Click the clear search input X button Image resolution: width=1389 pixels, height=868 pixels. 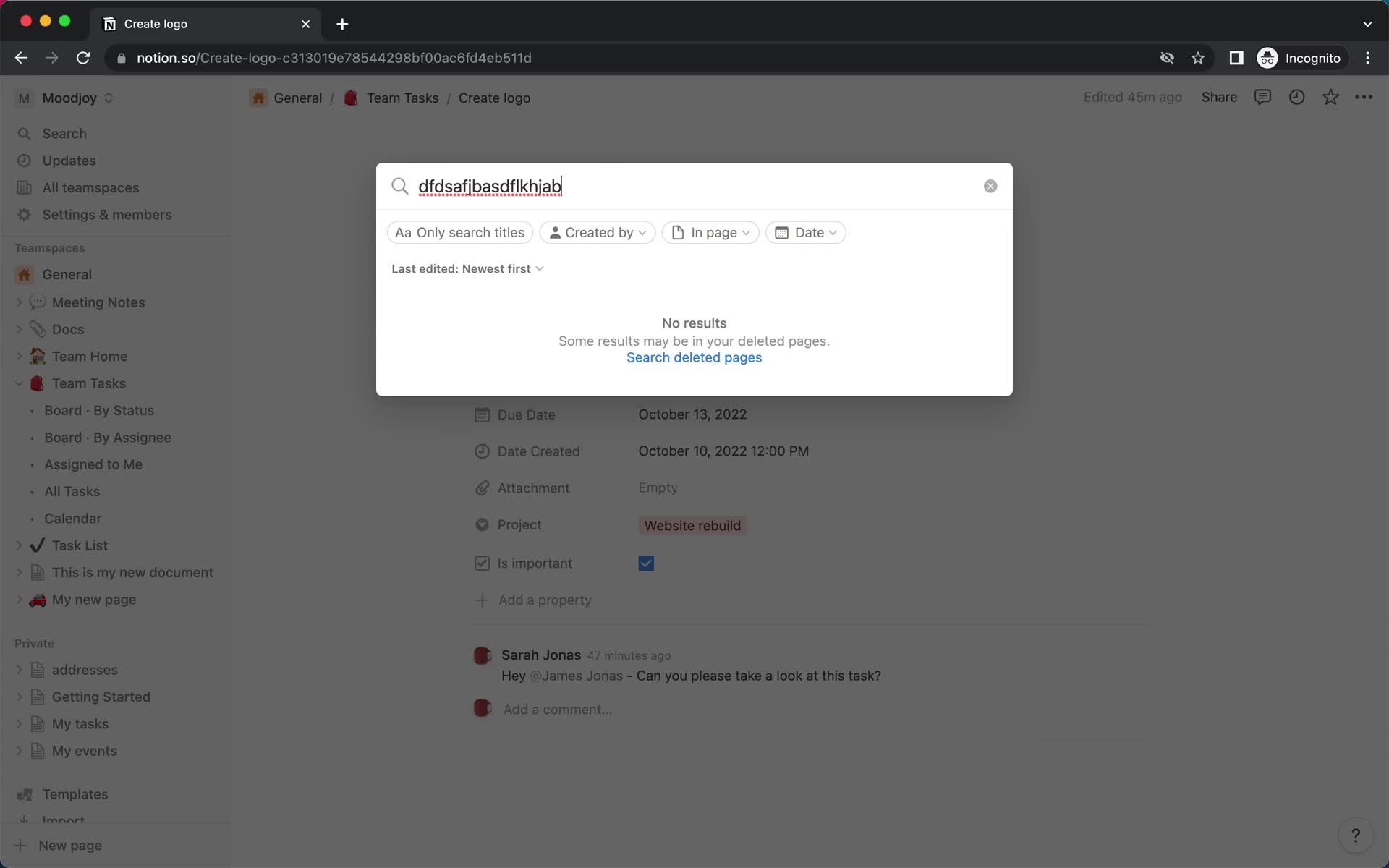coord(990,186)
